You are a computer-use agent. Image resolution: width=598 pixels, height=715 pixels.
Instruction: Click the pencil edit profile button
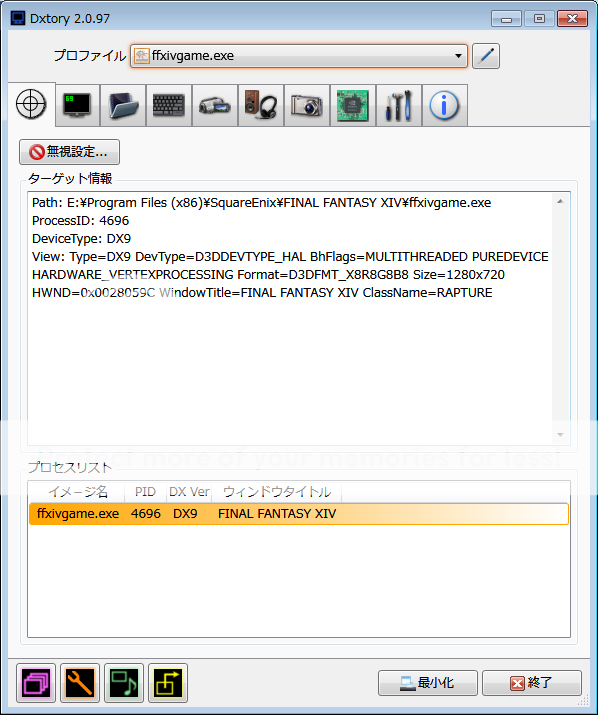point(486,56)
